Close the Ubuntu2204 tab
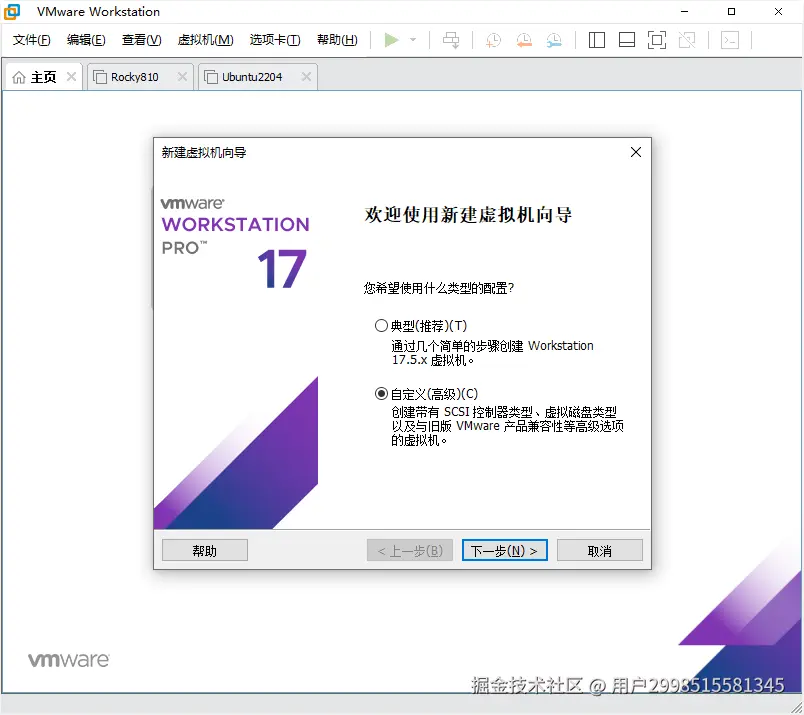 point(306,77)
